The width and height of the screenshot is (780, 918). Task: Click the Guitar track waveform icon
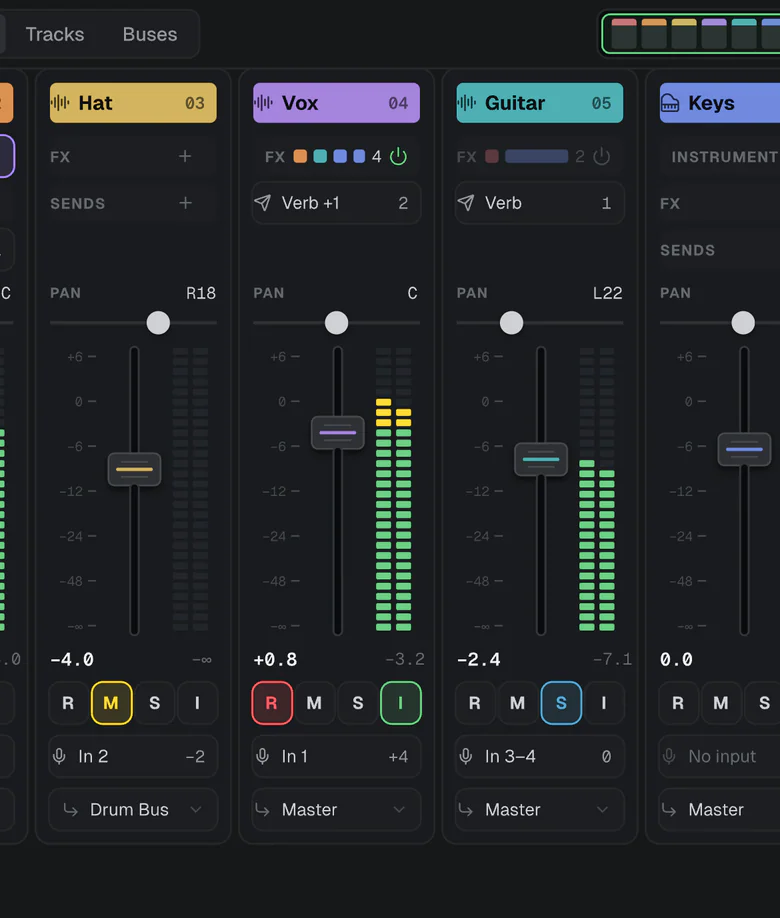point(466,103)
